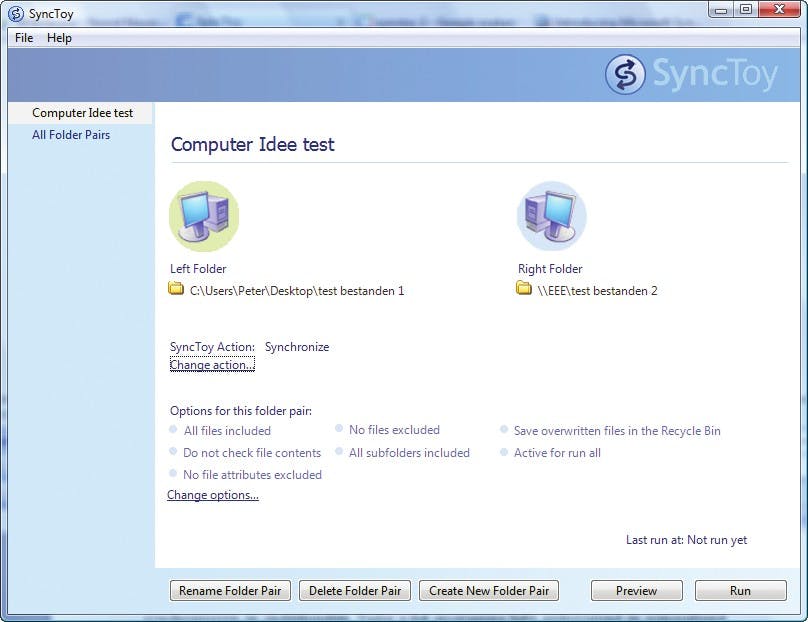Click the SyncToy title bar app icon
The height and width of the screenshot is (622, 808).
[x=16, y=14]
